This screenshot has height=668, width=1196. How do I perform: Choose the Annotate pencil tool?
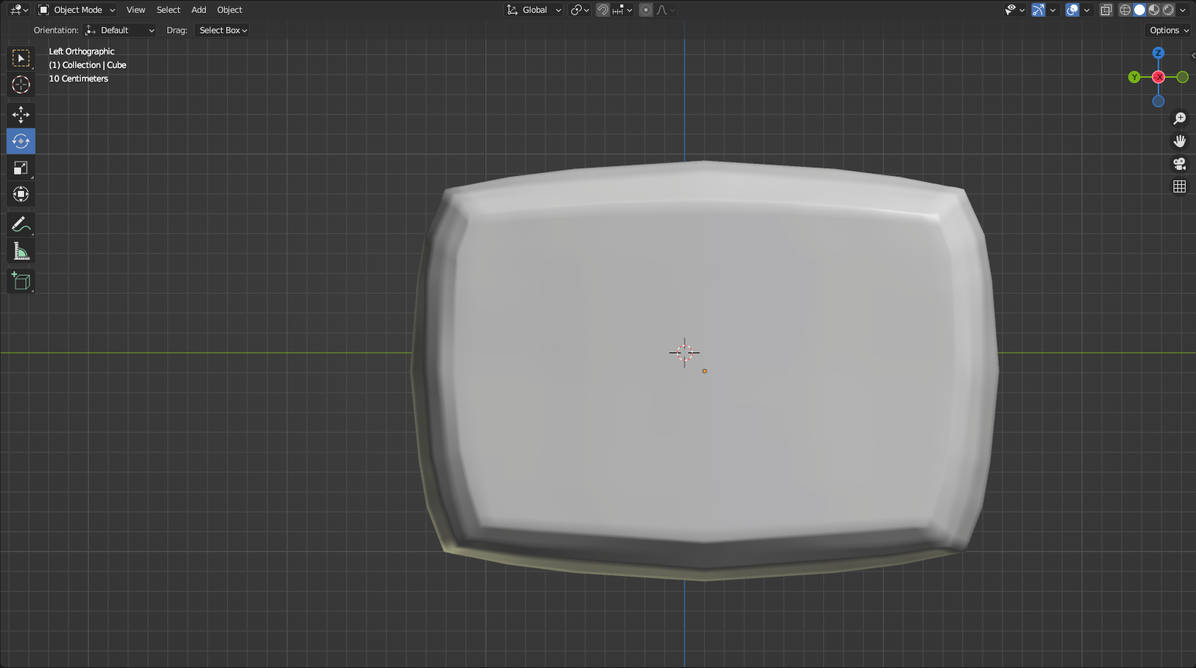(x=21, y=224)
